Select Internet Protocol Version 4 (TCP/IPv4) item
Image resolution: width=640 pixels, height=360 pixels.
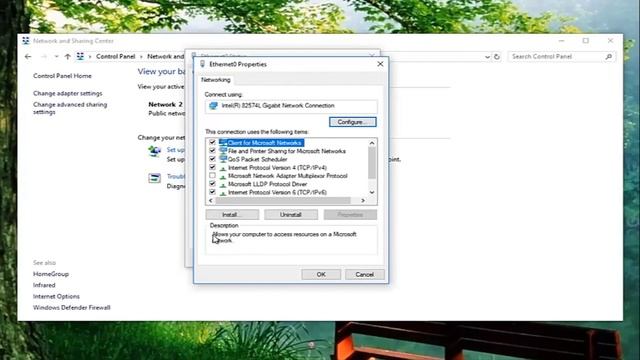point(277,167)
